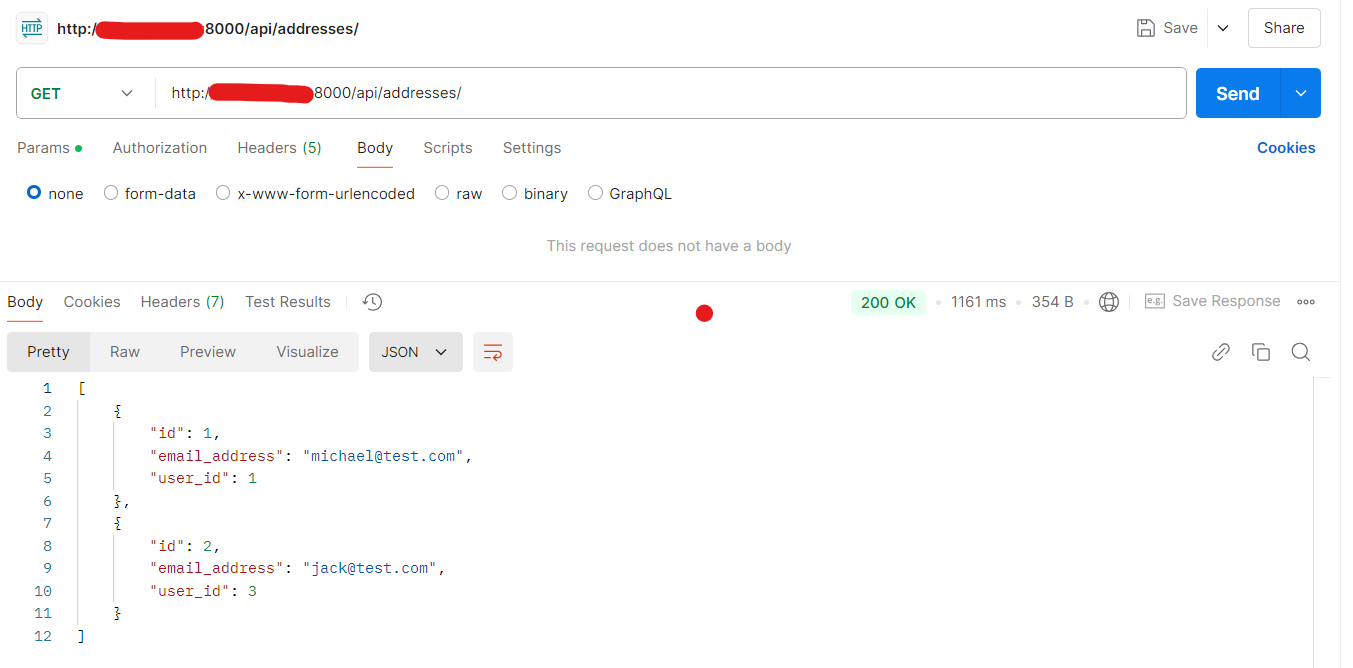Image resolution: width=1353 pixels, height=668 pixels.
Task: Select the raw body option
Action: point(442,193)
